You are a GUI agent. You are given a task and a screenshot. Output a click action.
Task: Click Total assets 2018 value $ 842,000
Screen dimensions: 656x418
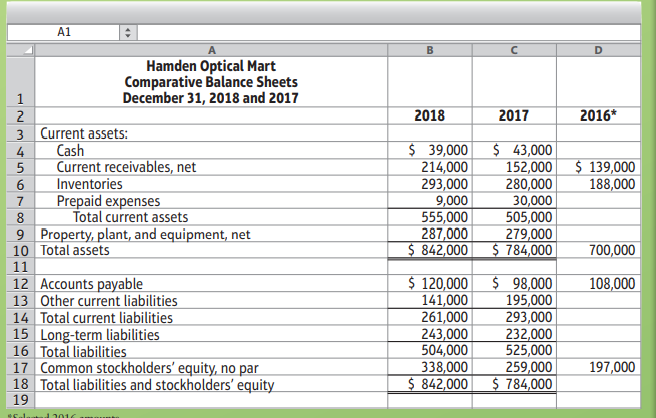tap(430, 250)
